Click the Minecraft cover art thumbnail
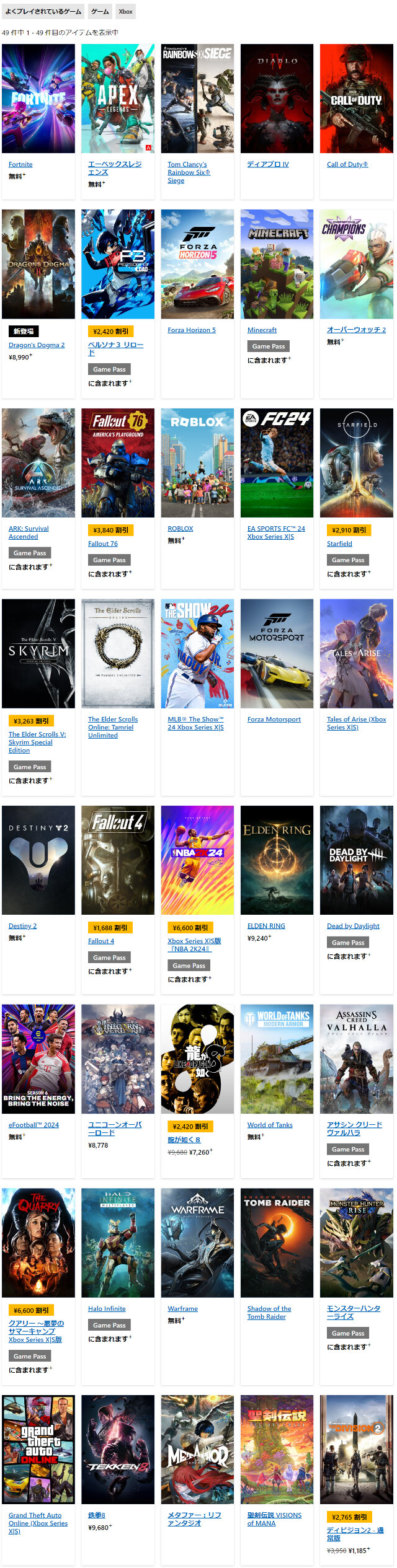397x1568 pixels. (x=277, y=264)
